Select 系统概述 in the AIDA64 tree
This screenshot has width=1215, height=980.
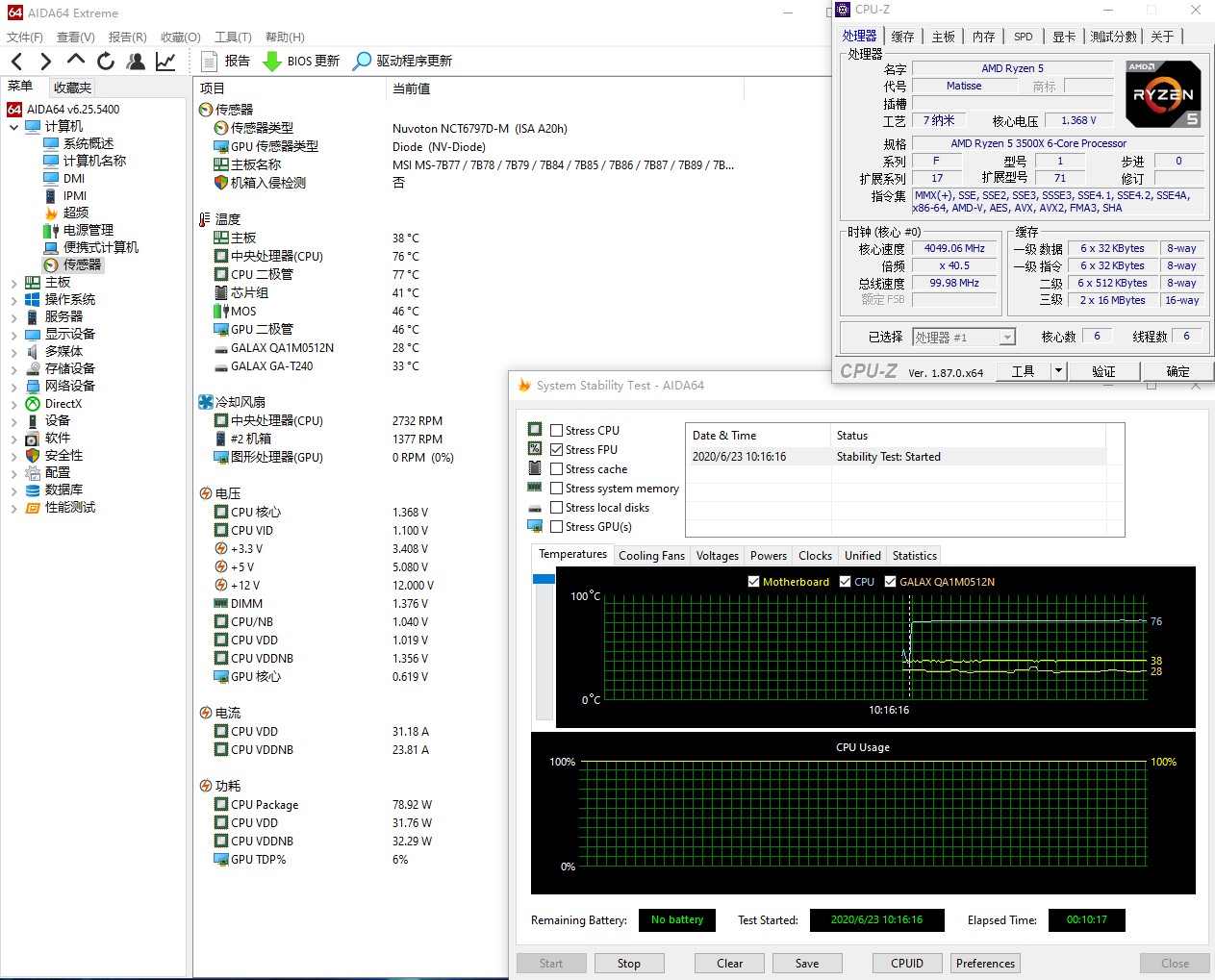tap(88, 143)
